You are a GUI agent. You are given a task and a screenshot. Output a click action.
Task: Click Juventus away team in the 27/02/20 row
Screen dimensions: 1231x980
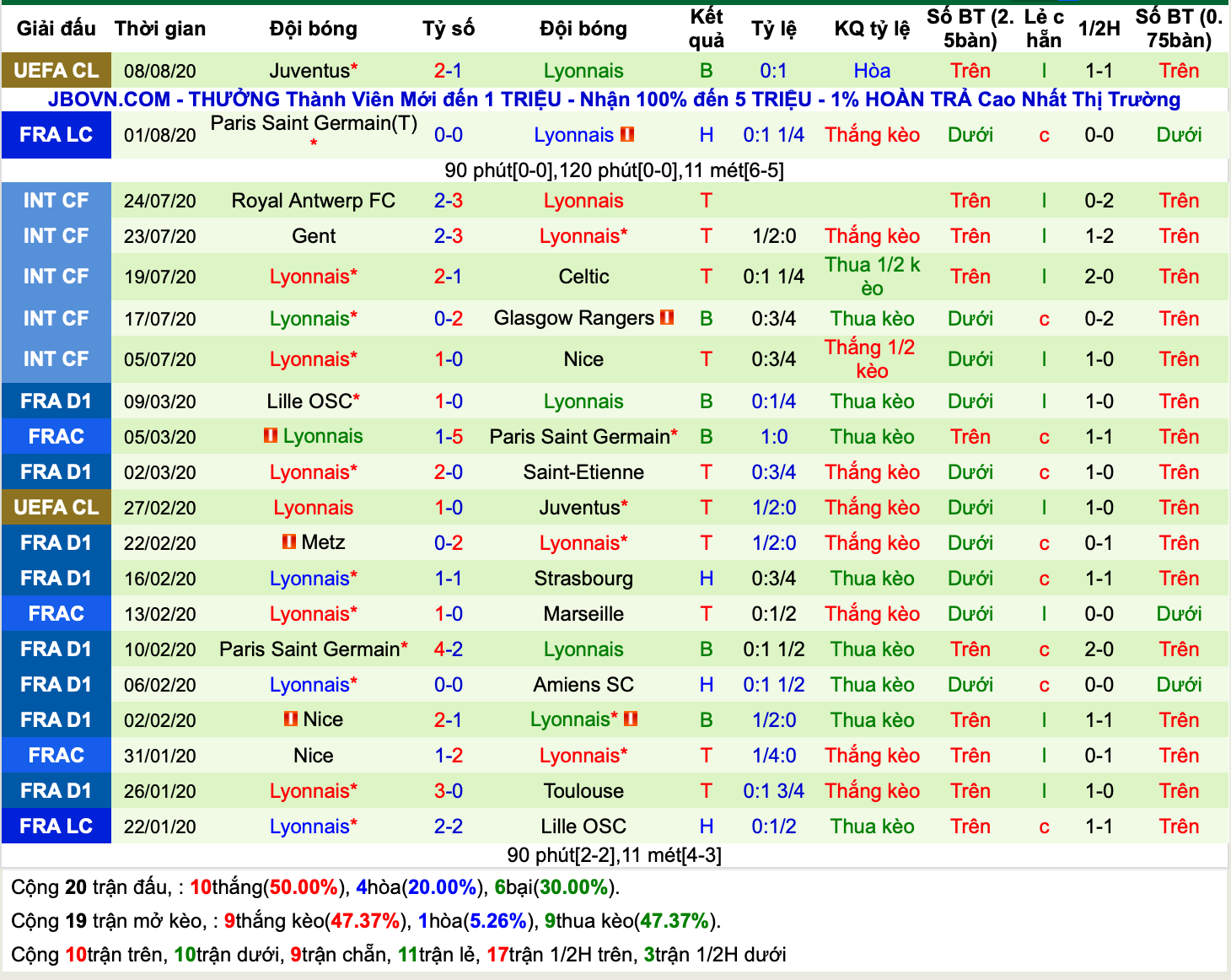pyautogui.click(x=583, y=508)
